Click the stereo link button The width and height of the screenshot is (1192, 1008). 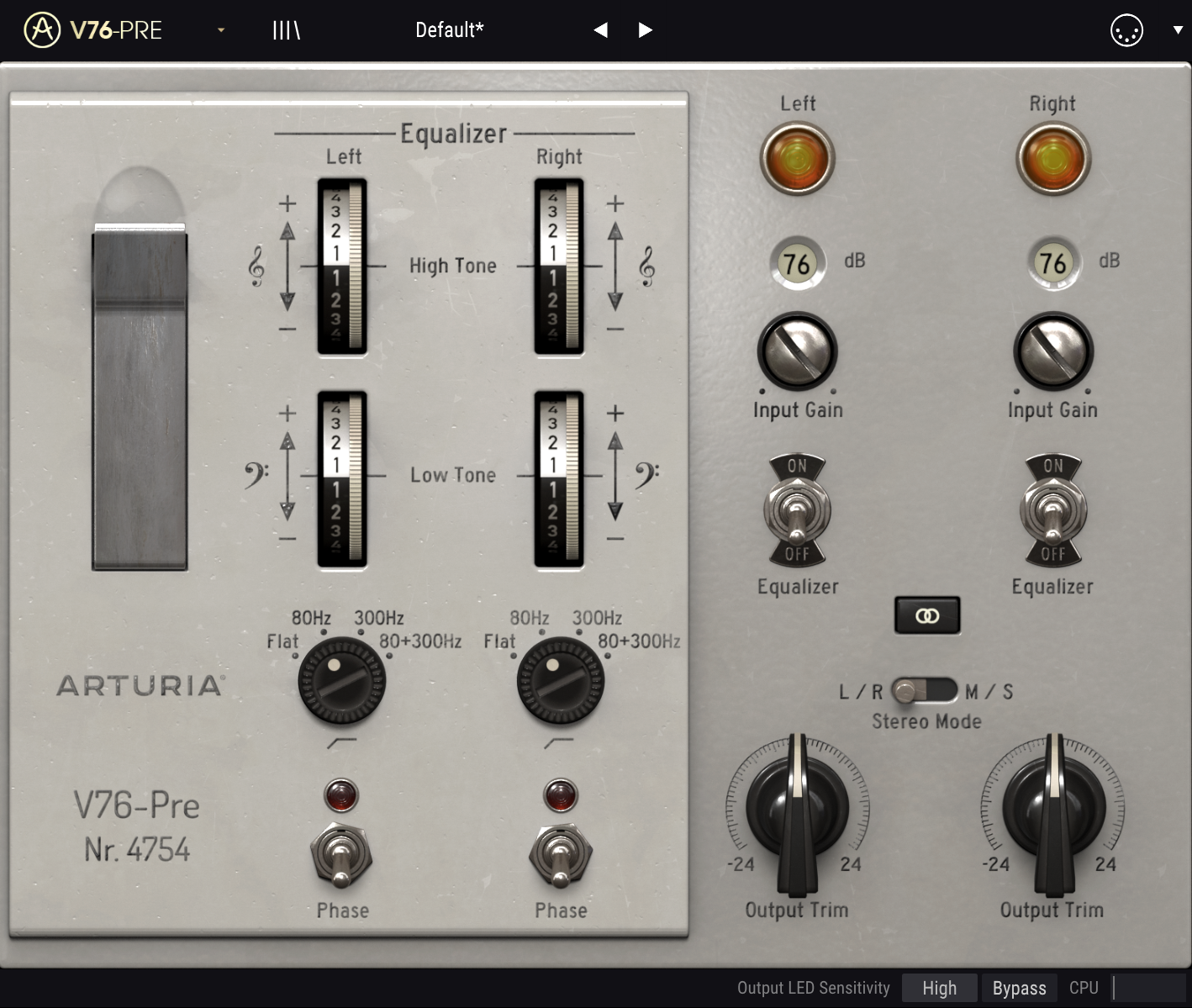point(926,616)
